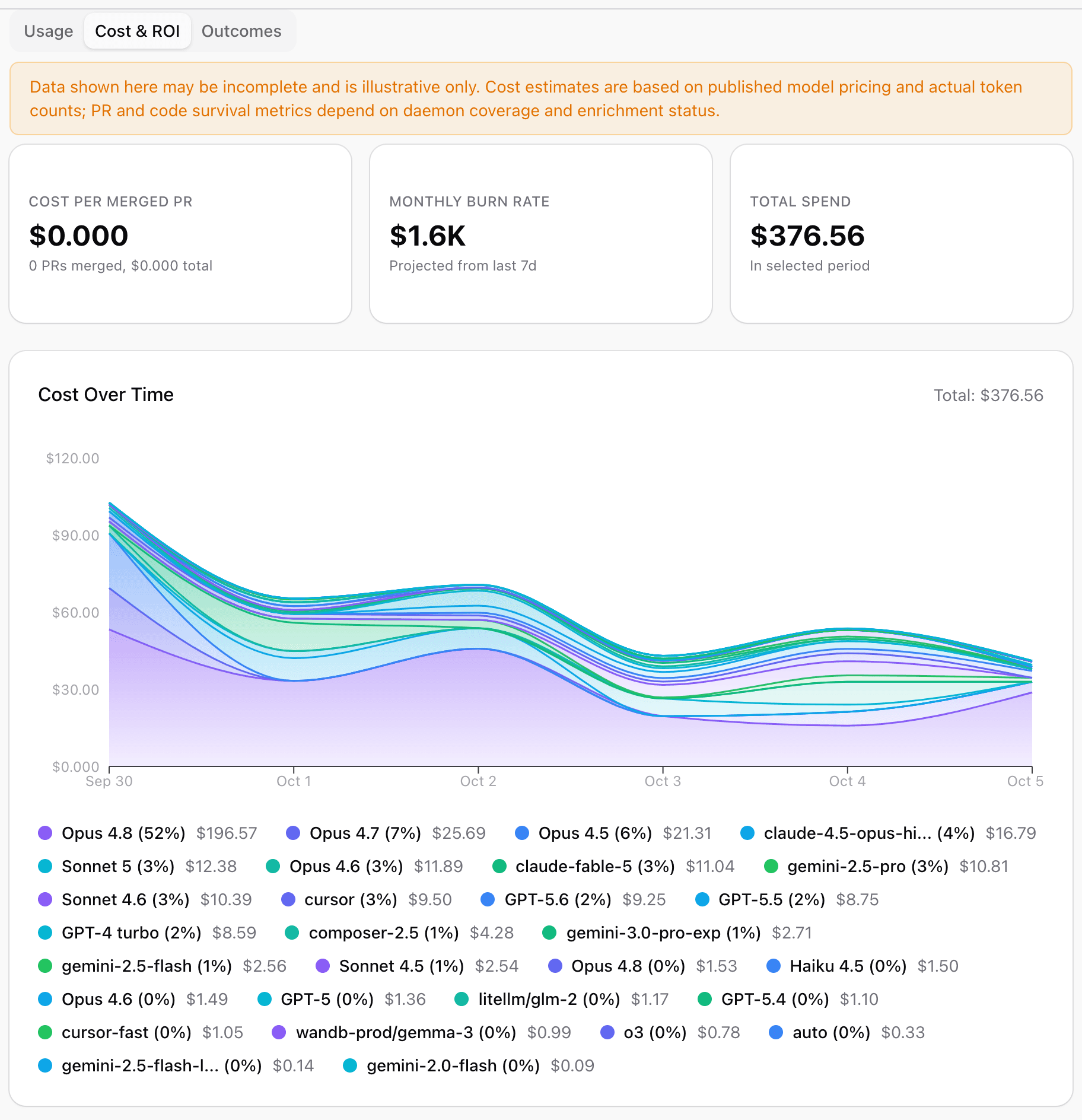Select the Sonnet 5 (3%) legend label
Screen dimensions: 1082x1120
[x=118, y=866]
